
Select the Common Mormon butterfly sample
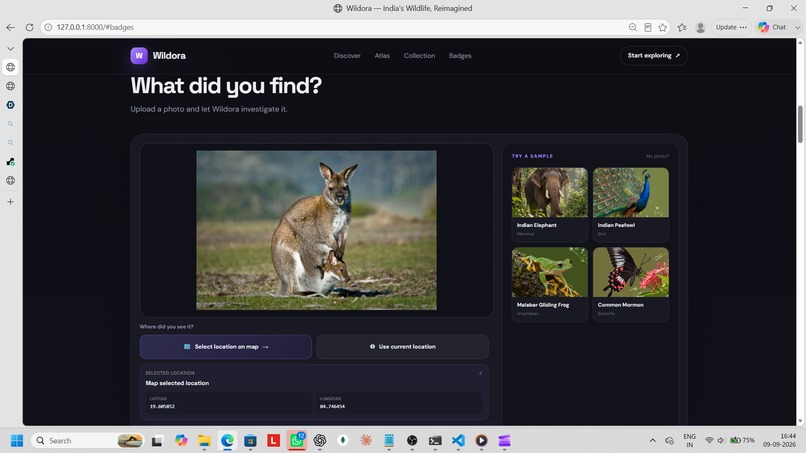(631, 284)
